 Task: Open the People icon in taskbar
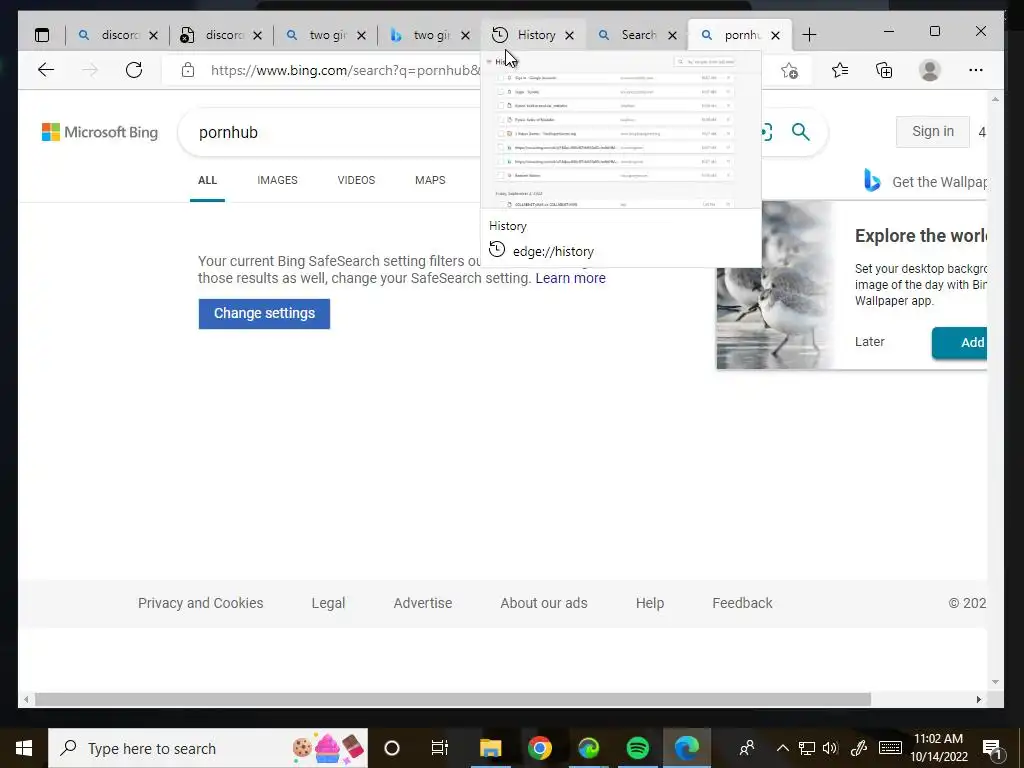746,748
